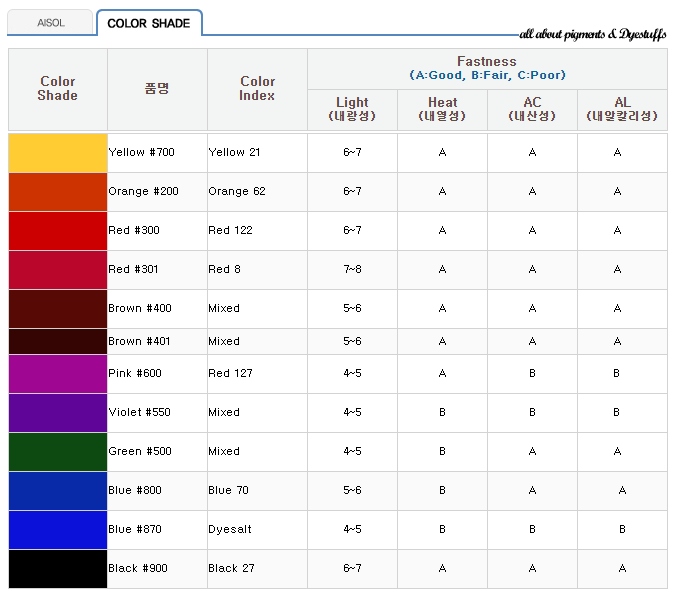Pick the Orange #200 color swatch
Viewport: 676px width, 597px height.
coord(58,191)
